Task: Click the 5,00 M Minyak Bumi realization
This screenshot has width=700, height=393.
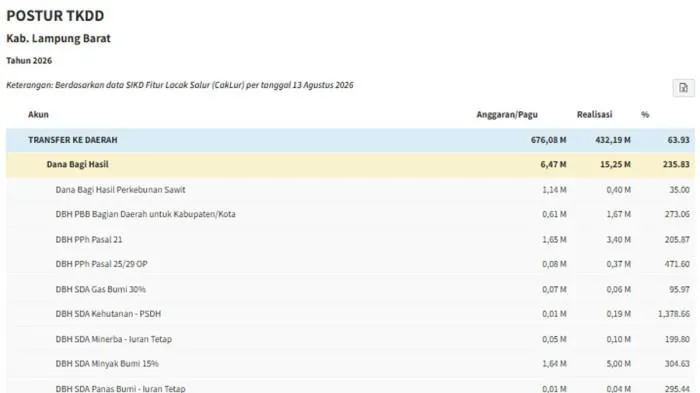Action: [x=619, y=364]
